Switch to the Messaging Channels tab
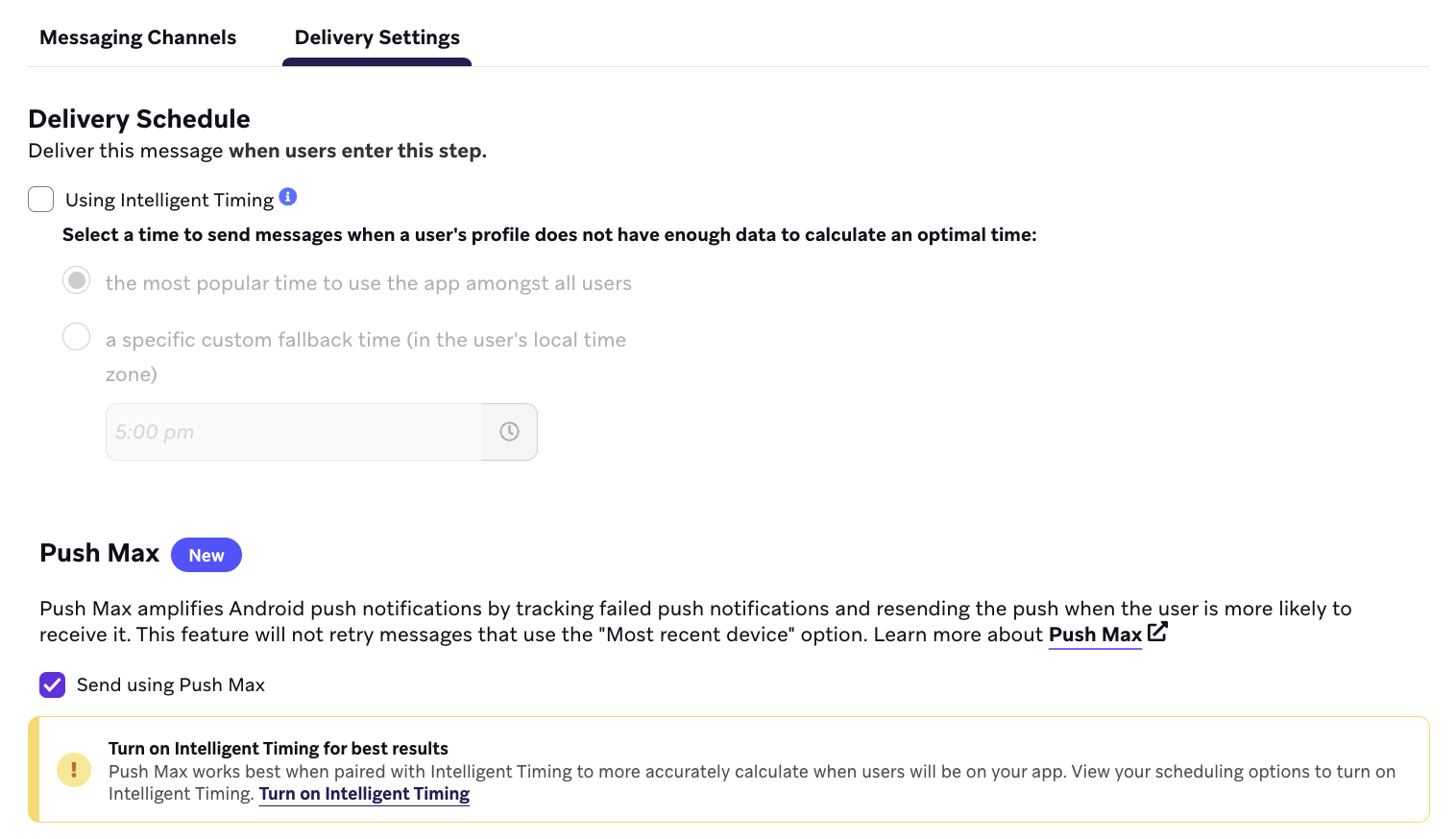The image size is (1456, 839). click(137, 36)
